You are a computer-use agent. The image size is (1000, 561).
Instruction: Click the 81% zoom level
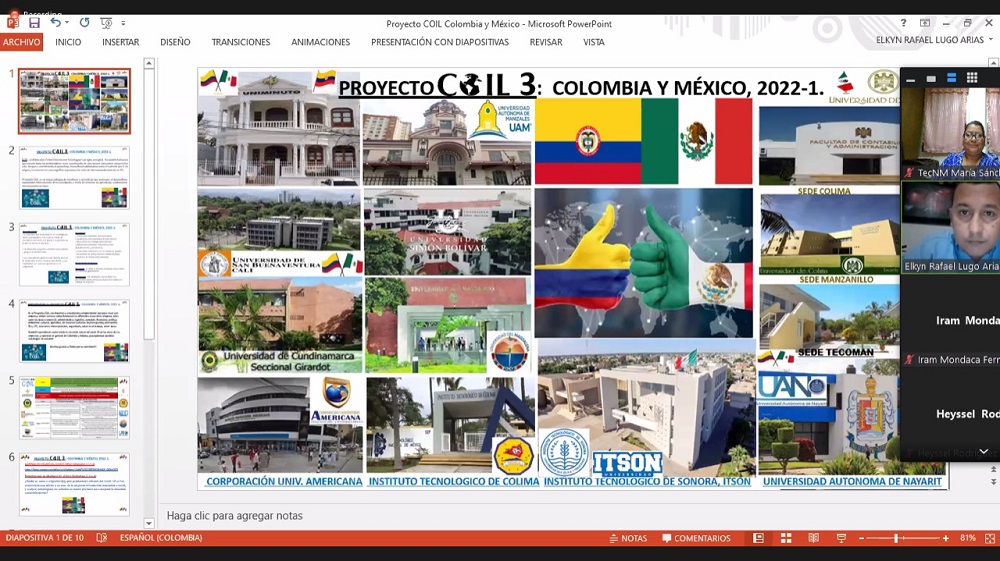click(967, 538)
